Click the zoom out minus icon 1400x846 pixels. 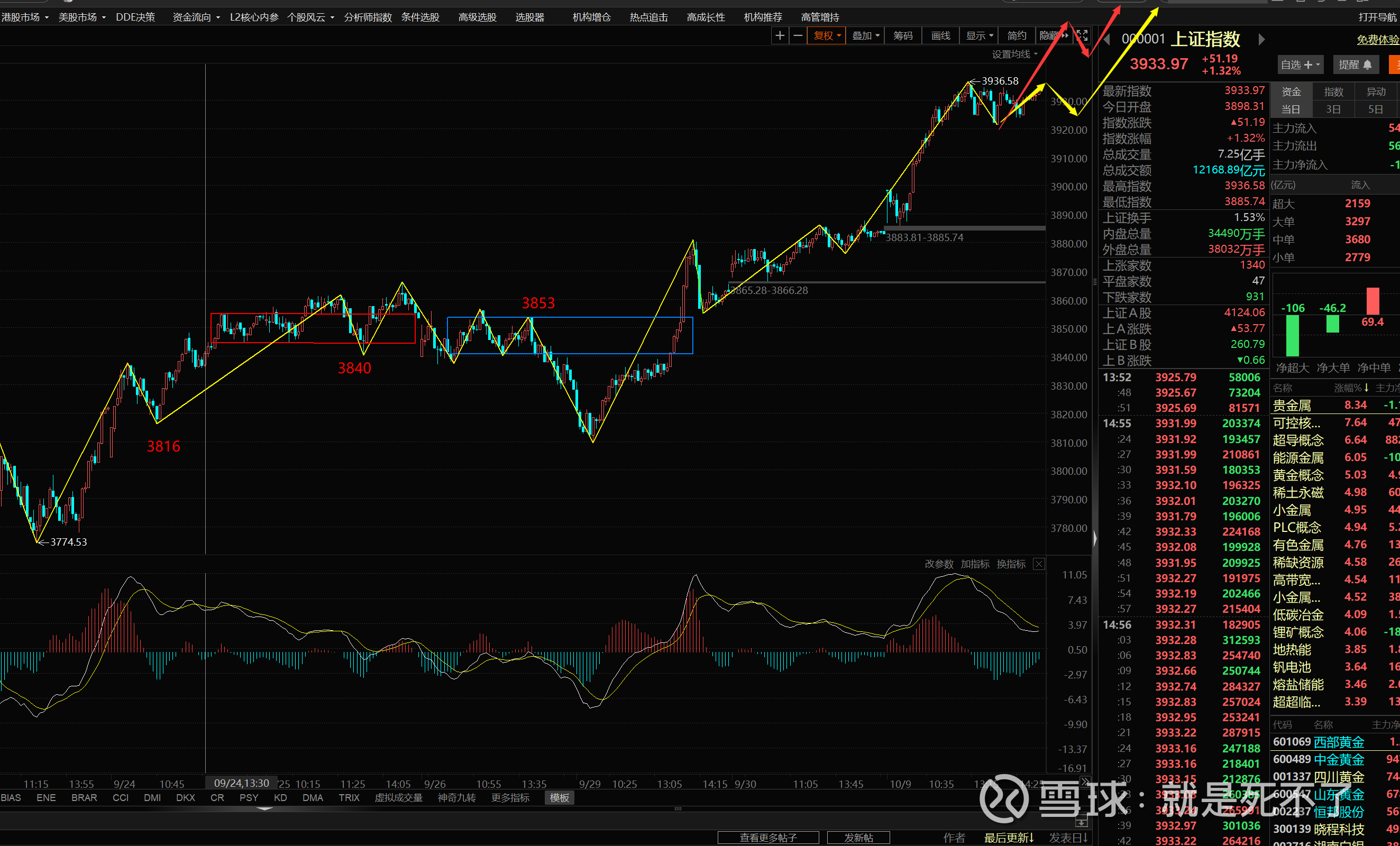tap(798, 36)
